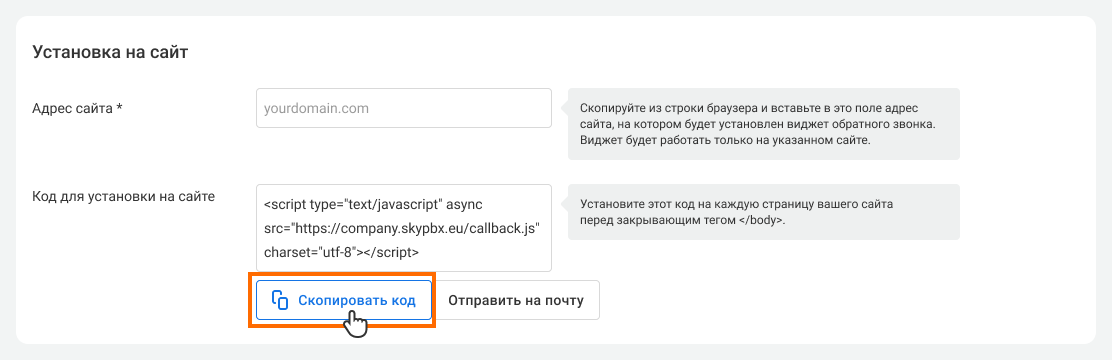
Task: Click the required asterisk after Адрес сайта
Action: pos(120,107)
